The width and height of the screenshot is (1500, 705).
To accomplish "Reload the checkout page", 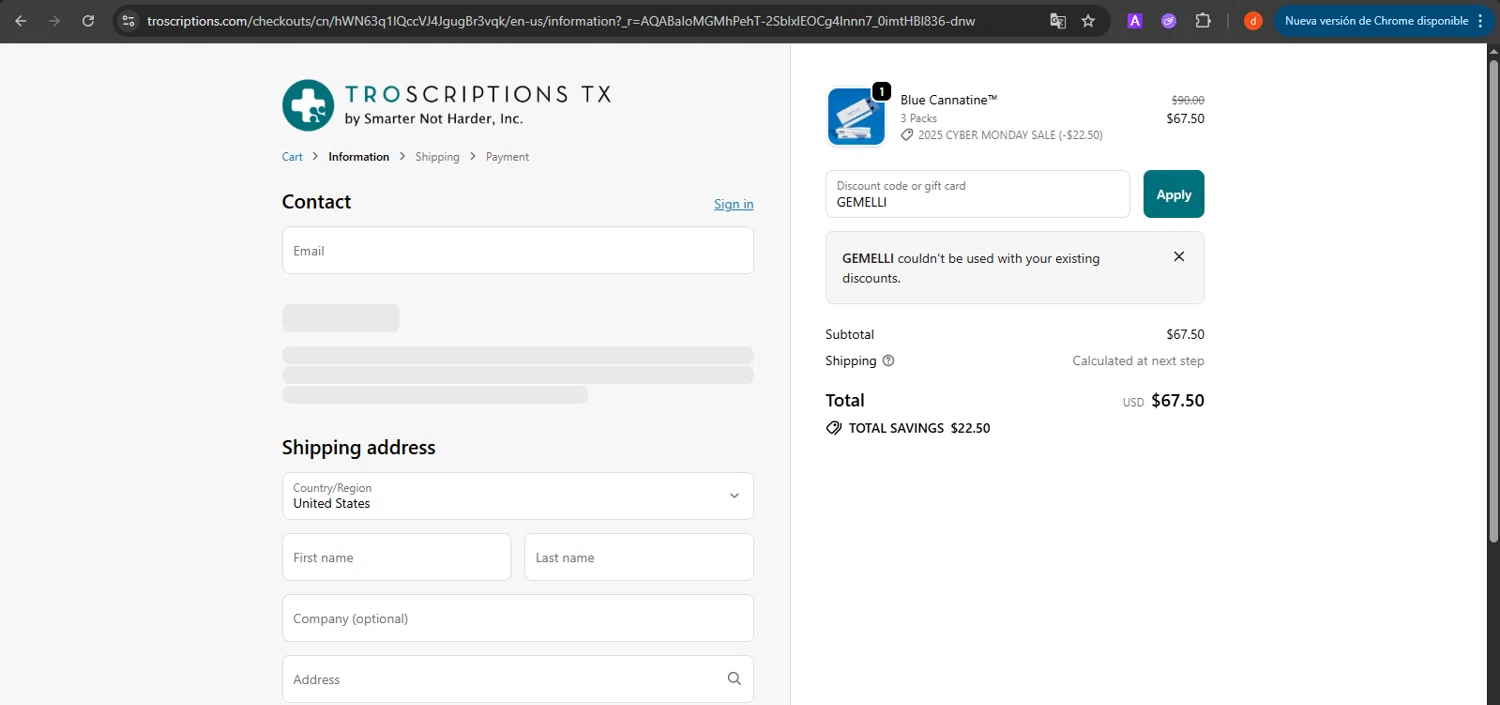I will click(x=88, y=20).
